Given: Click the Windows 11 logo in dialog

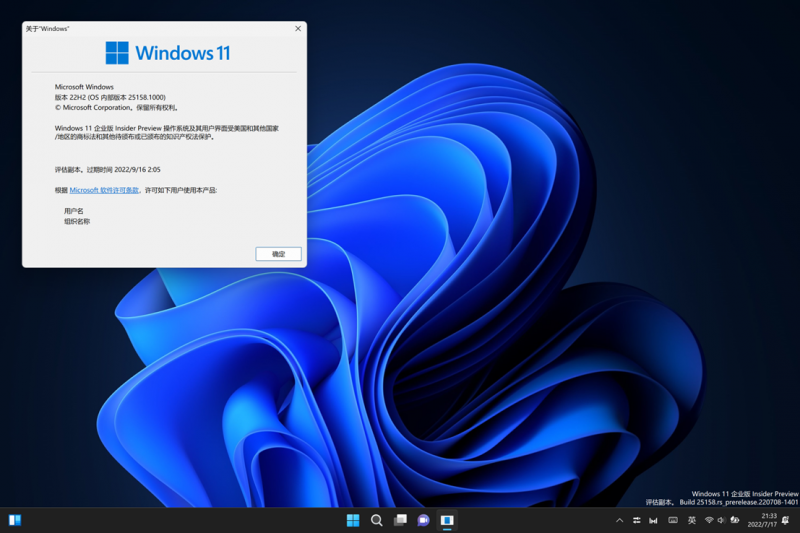Looking at the screenshot, I should click(x=168, y=53).
